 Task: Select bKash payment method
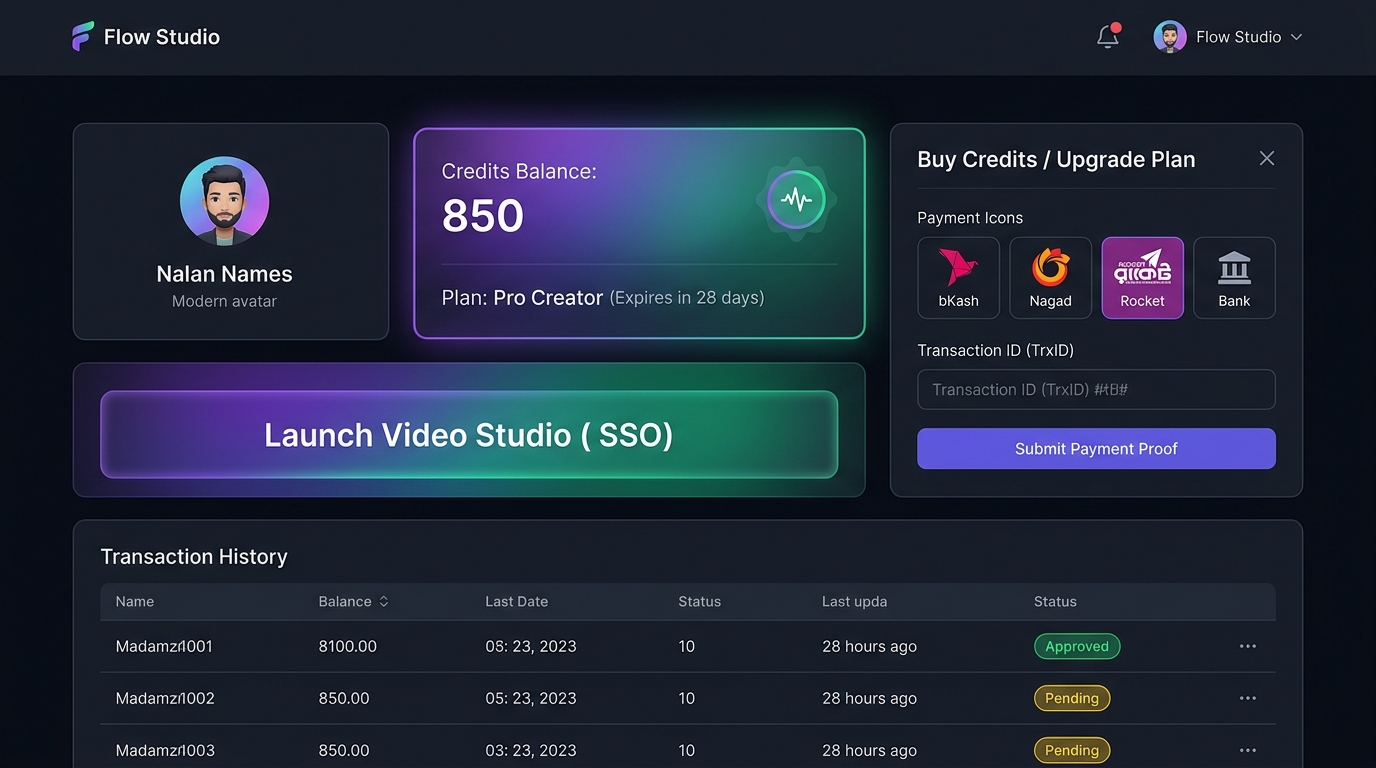click(958, 278)
